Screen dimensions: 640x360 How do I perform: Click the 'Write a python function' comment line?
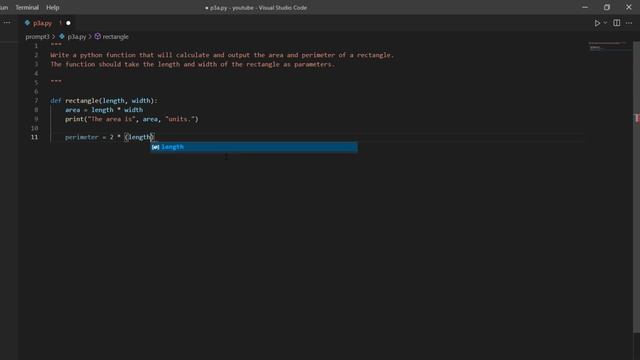[x=222, y=55]
